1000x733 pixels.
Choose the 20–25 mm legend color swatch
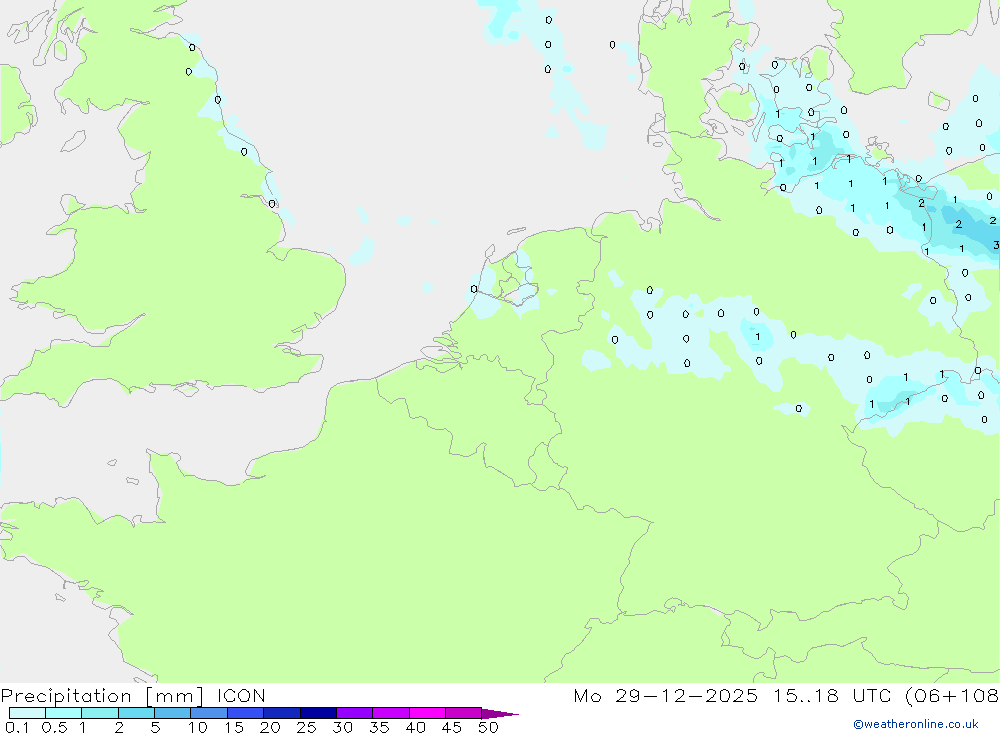click(x=282, y=713)
